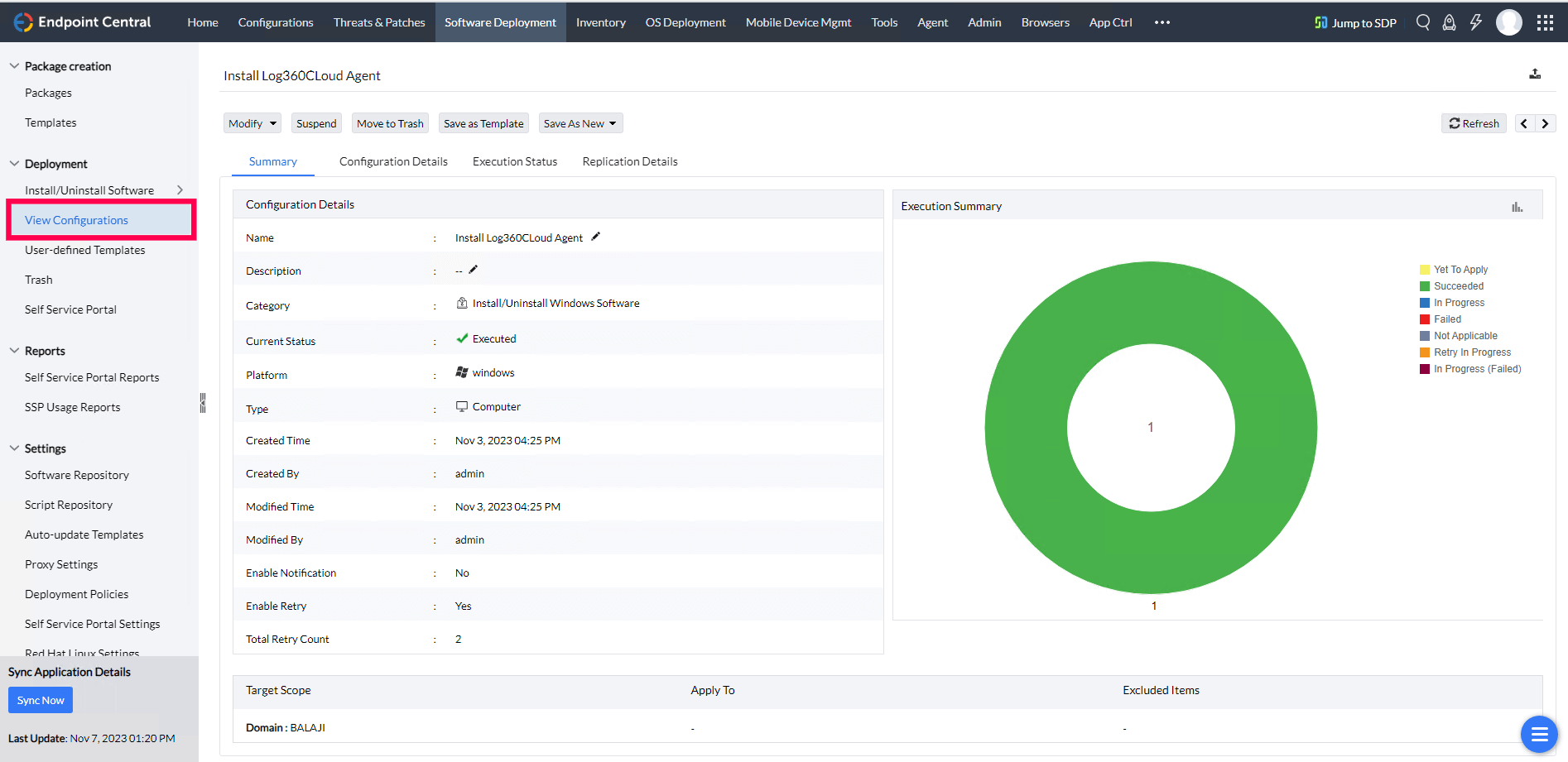Switch to the Replication Details tab
This screenshot has width=1568, height=762.
630,161
